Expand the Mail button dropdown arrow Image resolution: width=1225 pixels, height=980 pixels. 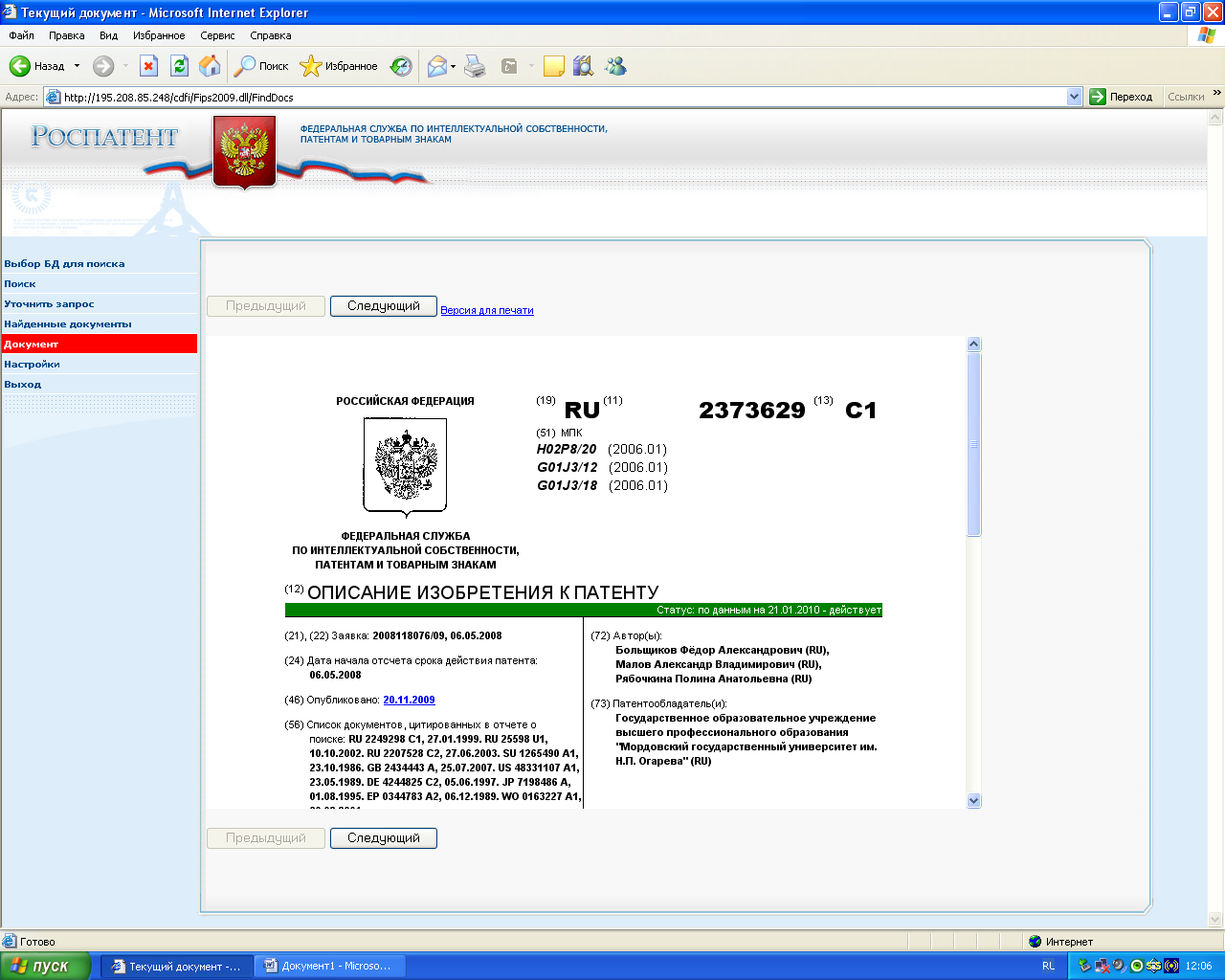[454, 66]
